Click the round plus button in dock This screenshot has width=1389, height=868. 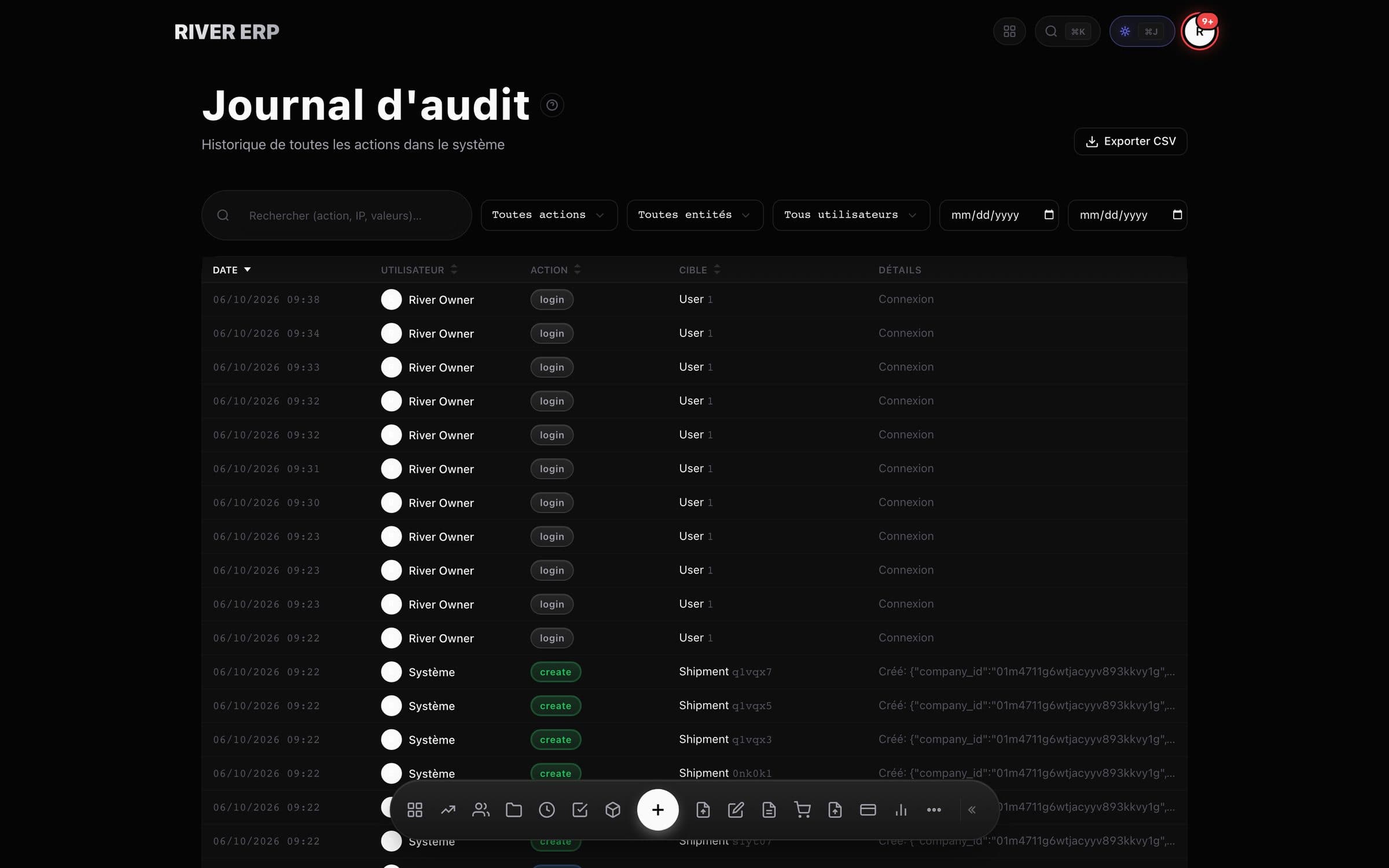[x=657, y=810]
